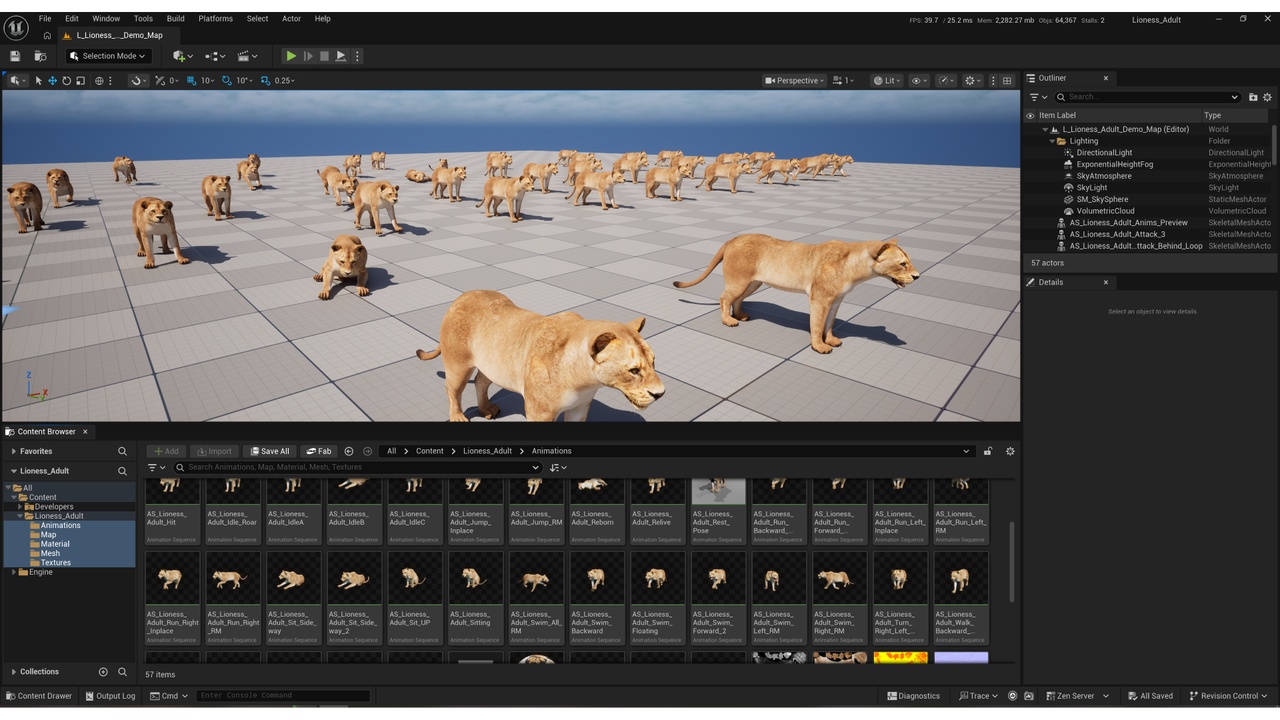Start Play in Editor with the green play button
1280x720 pixels.
(x=291, y=56)
